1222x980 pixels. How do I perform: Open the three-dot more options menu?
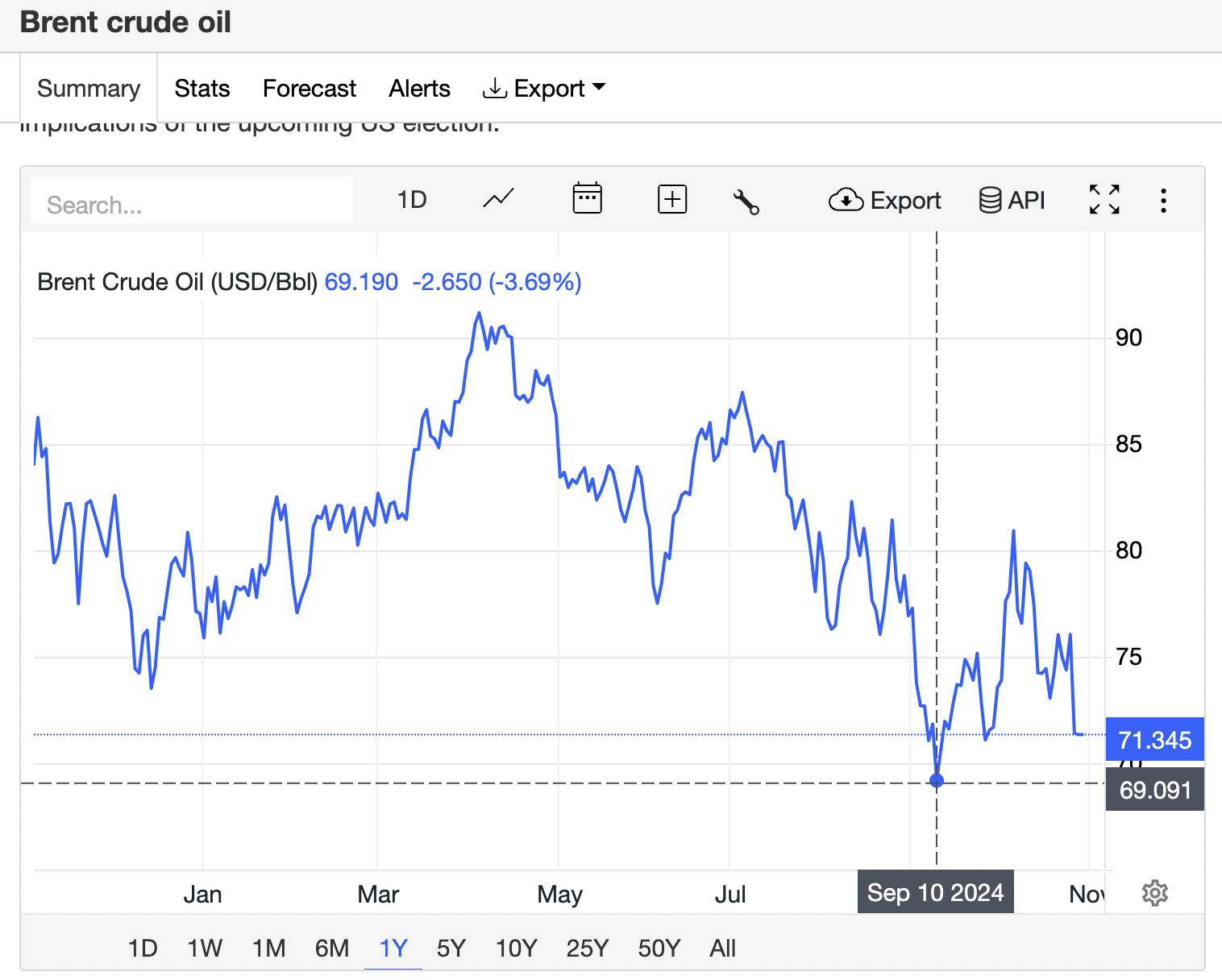(1163, 200)
